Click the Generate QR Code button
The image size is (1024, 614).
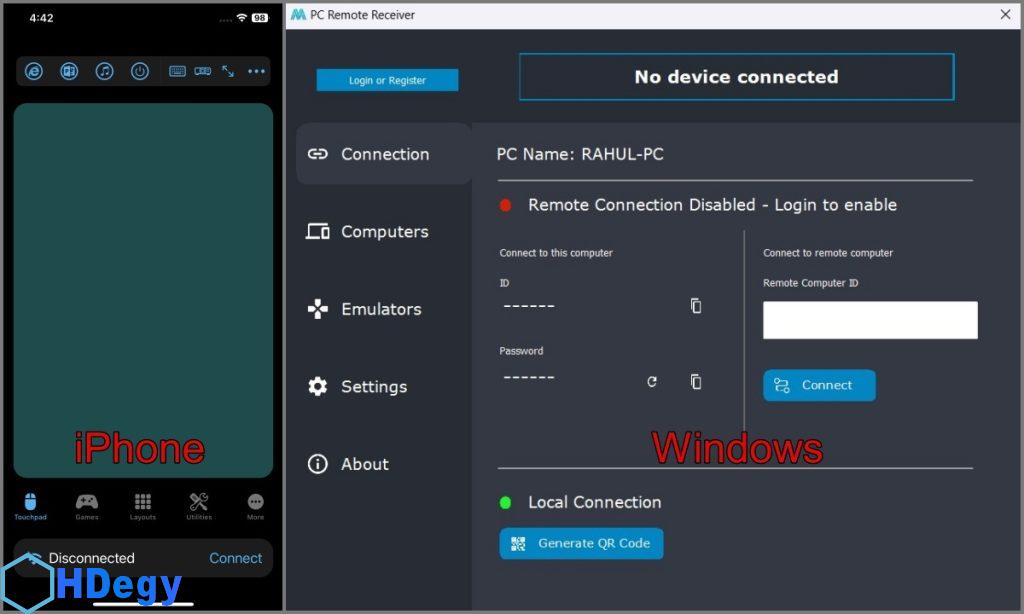click(x=581, y=543)
